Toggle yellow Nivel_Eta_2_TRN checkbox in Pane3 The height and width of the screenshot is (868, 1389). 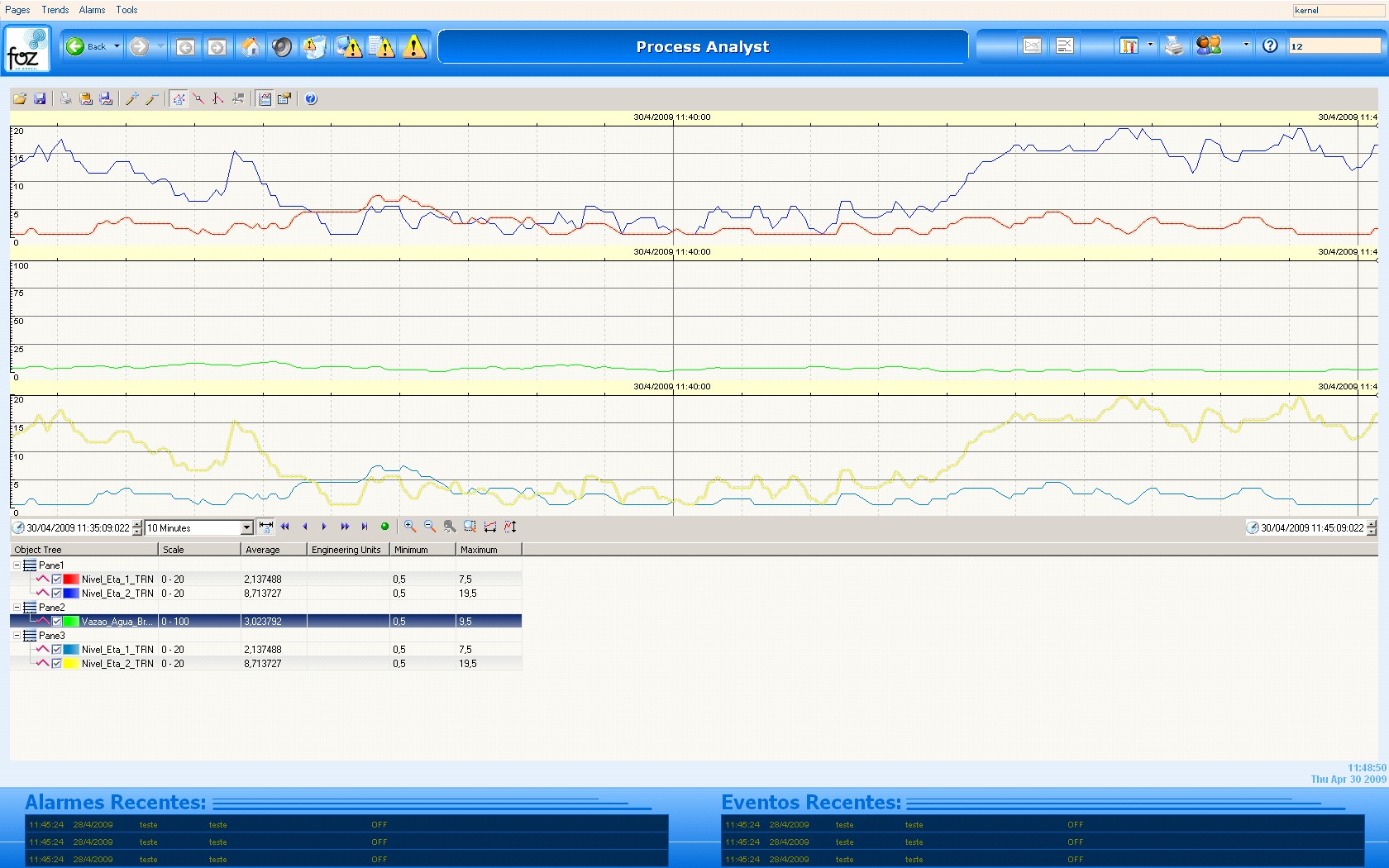coord(57,664)
